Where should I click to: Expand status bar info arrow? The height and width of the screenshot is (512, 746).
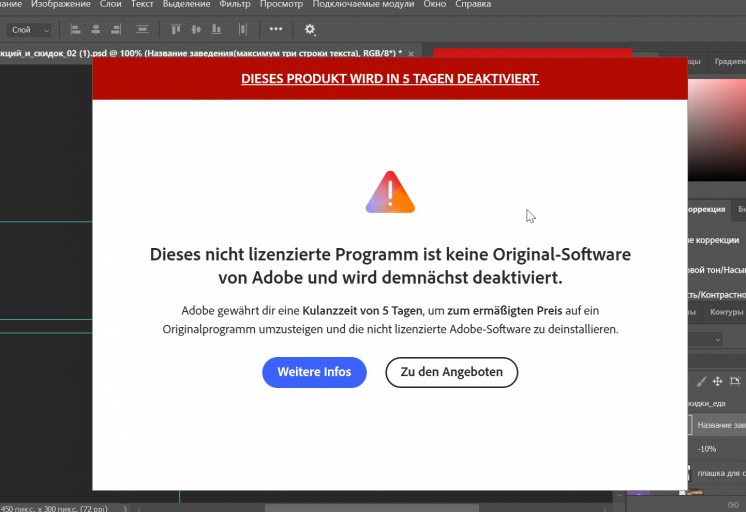[126, 508]
